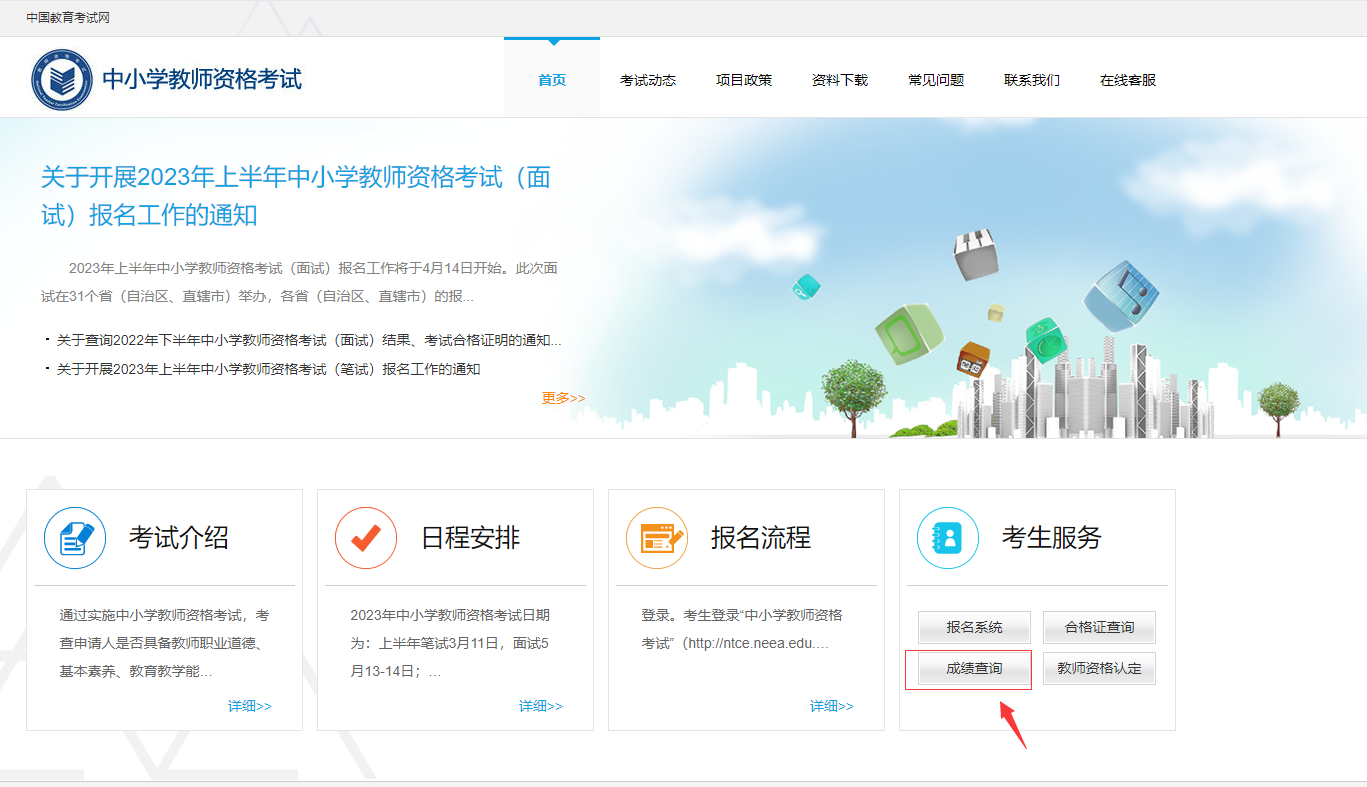
Task: Click 详细>> under 报名流程
Action: (x=832, y=706)
